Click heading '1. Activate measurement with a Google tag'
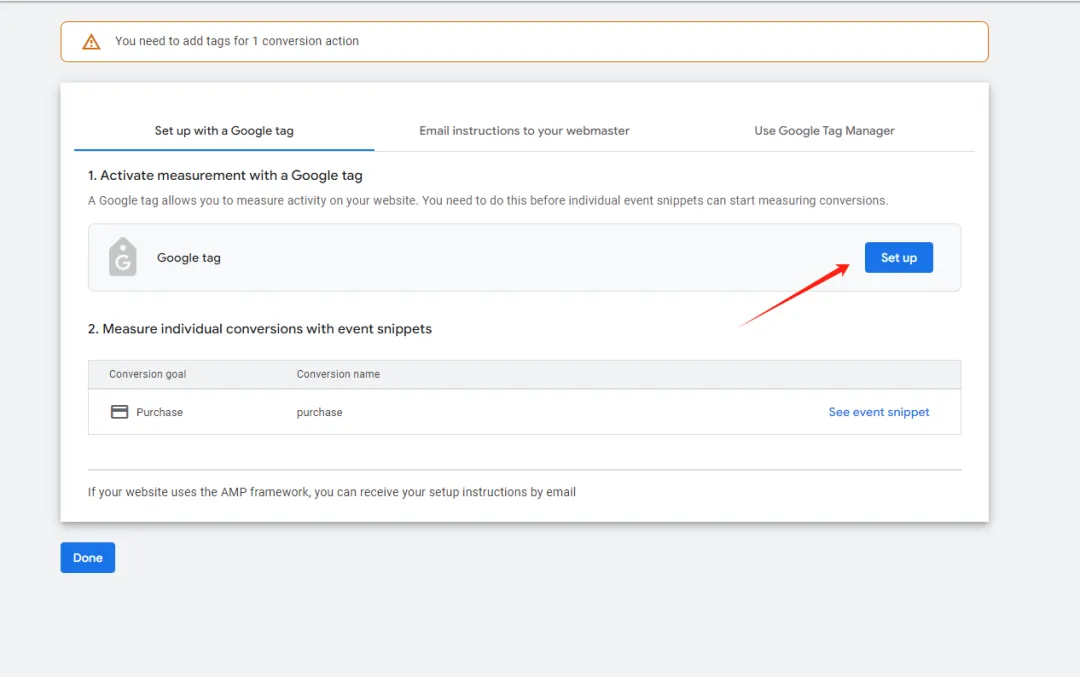Viewport: 1080px width, 677px height. [225, 176]
